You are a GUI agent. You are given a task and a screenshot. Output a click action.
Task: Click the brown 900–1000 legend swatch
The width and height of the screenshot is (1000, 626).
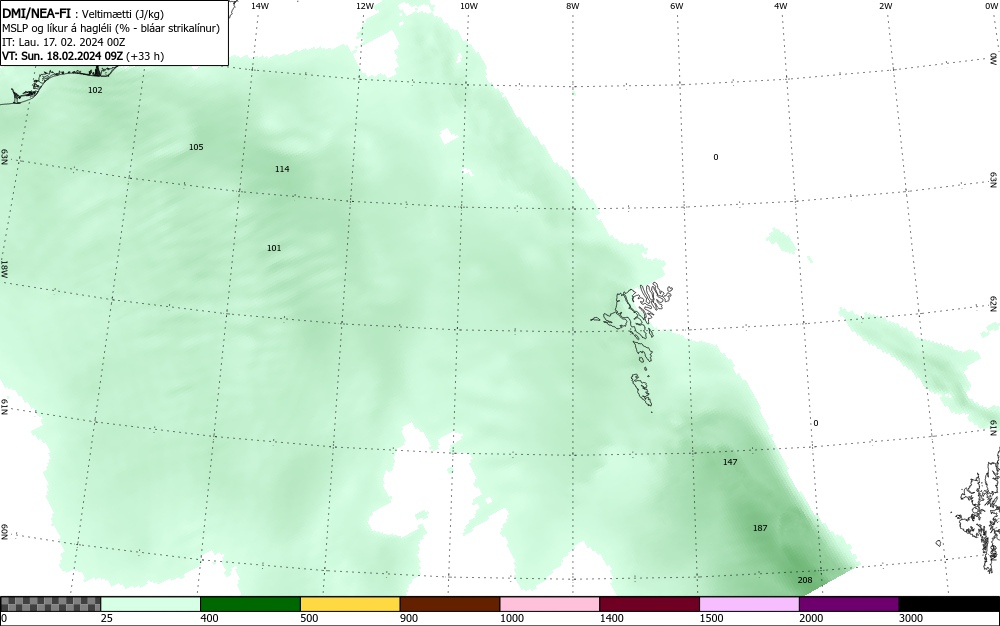(450, 604)
